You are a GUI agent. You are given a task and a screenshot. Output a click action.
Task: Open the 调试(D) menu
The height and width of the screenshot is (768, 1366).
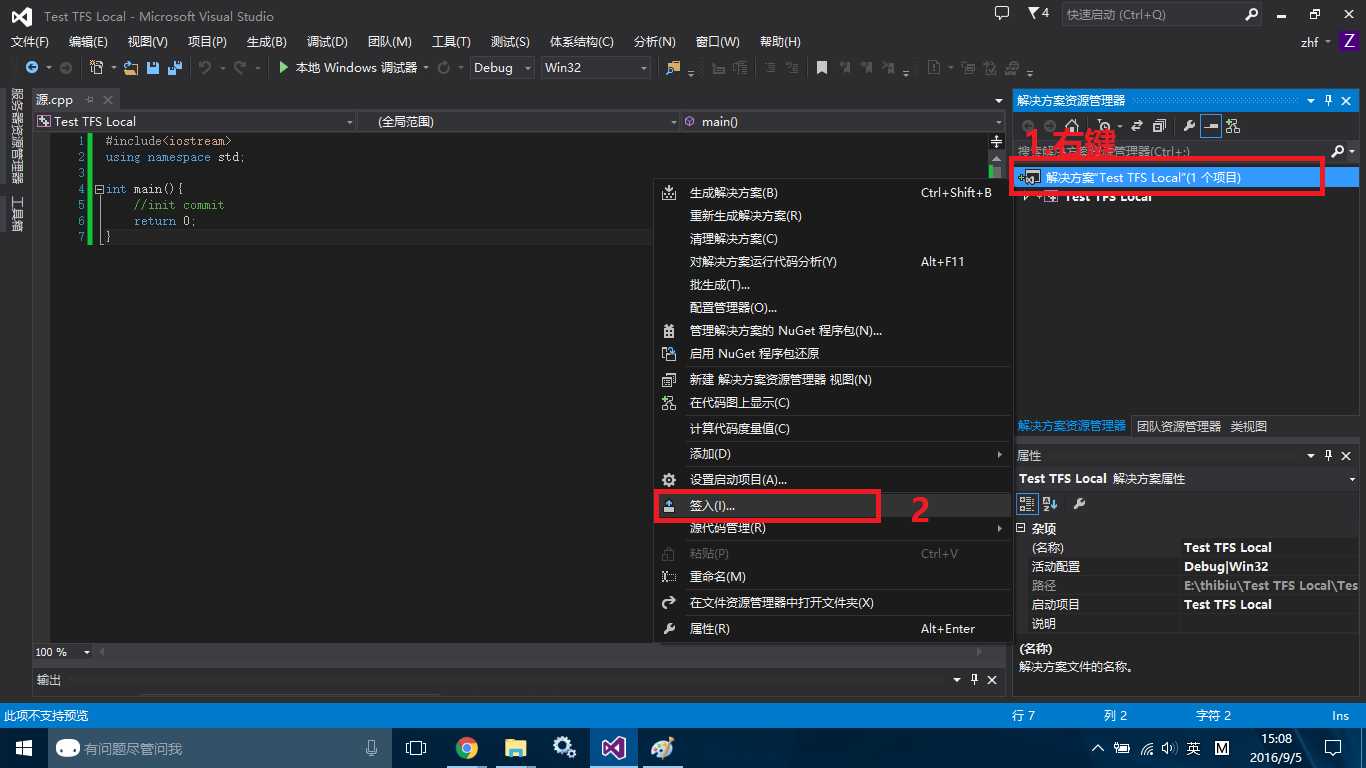click(x=327, y=41)
